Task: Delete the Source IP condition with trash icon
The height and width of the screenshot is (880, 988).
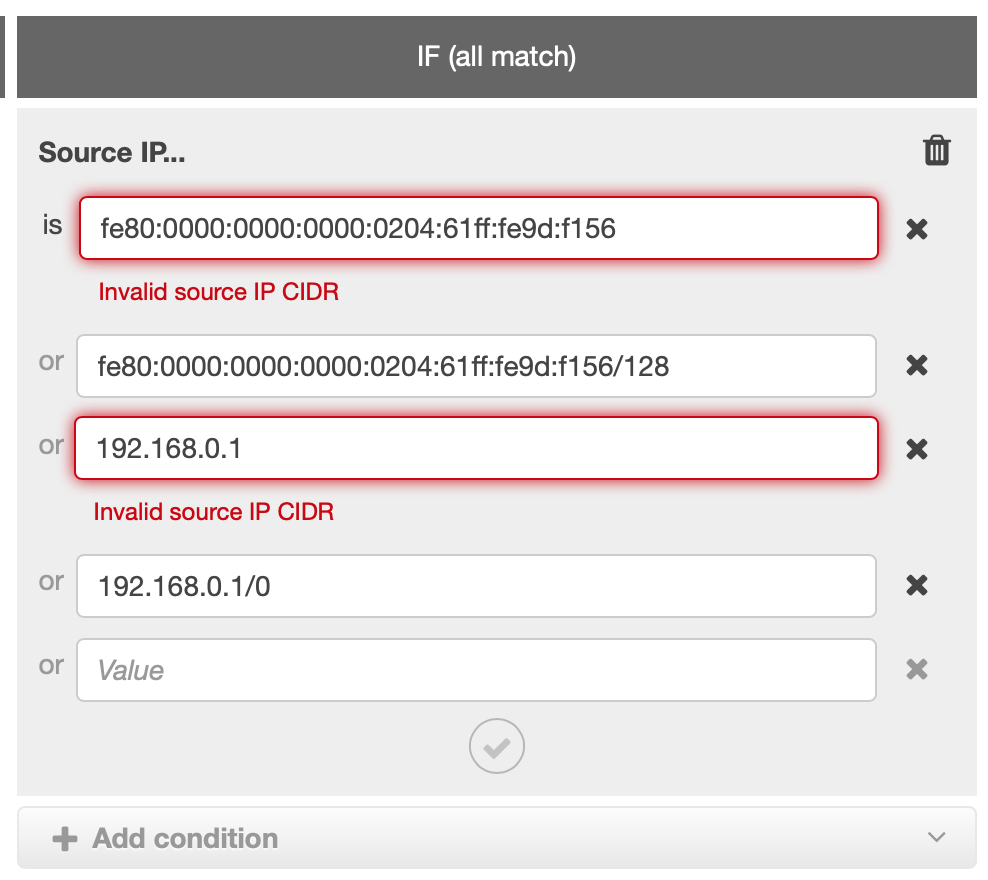Action: (x=936, y=151)
